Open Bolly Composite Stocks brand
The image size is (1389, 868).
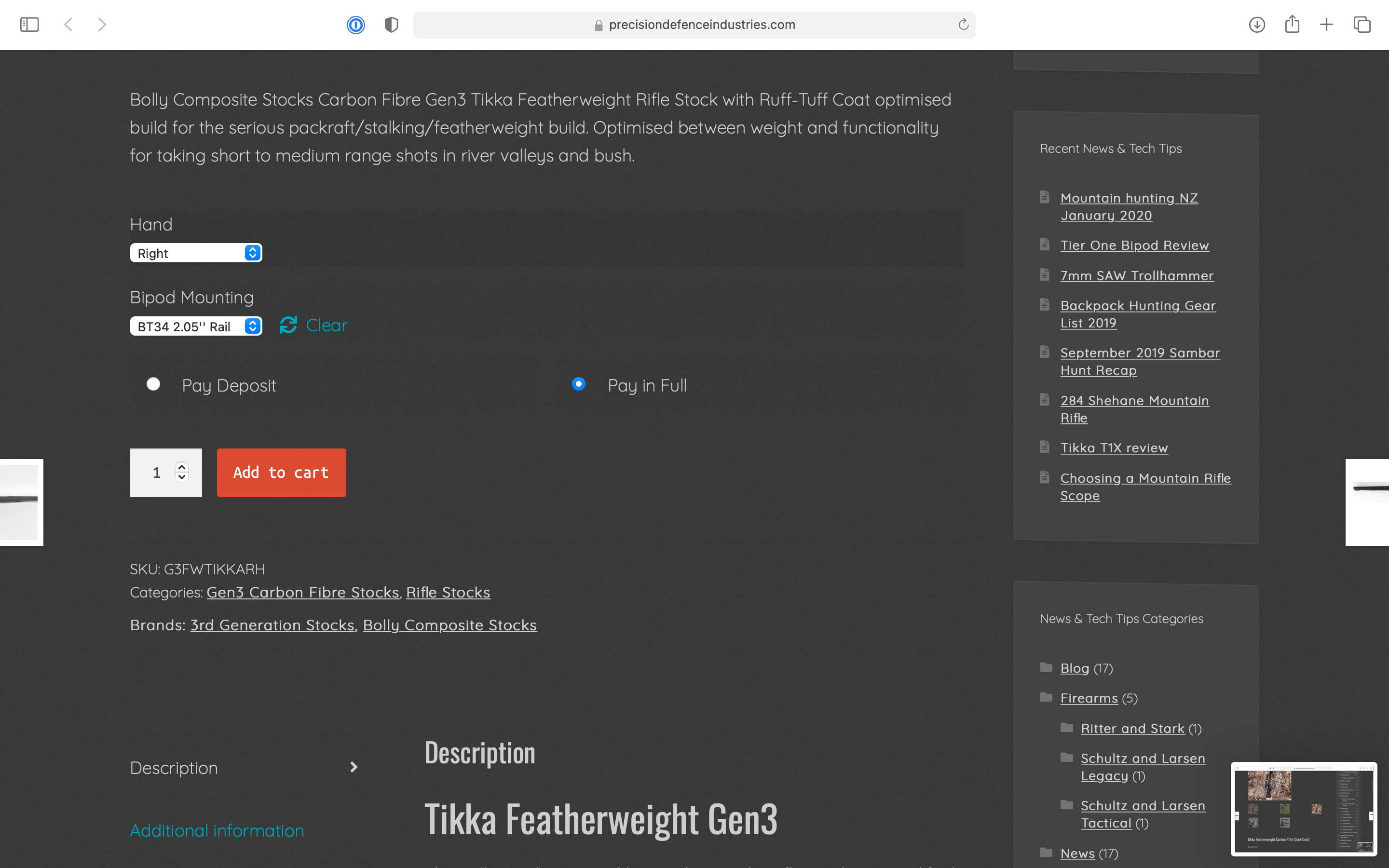pyautogui.click(x=450, y=624)
